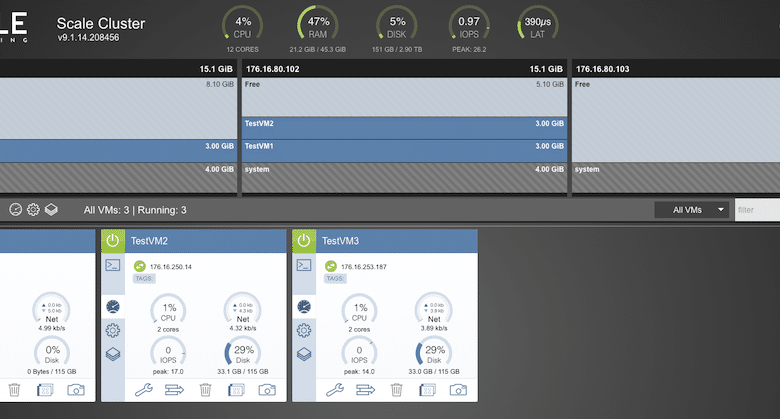The image size is (780, 419).
Task: Switch VM cards to gauge summary view
Action: coord(15,210)
